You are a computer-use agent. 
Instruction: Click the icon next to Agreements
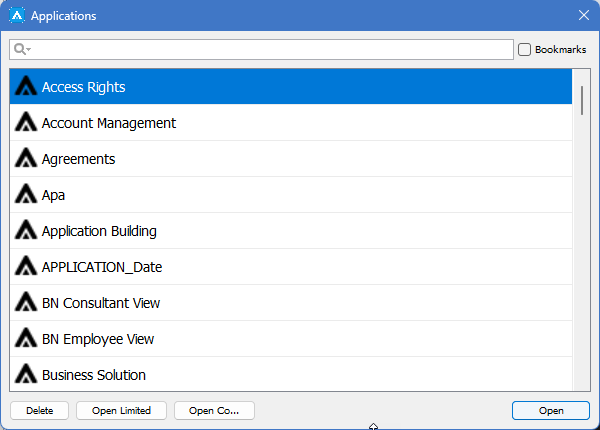(26, 159)
